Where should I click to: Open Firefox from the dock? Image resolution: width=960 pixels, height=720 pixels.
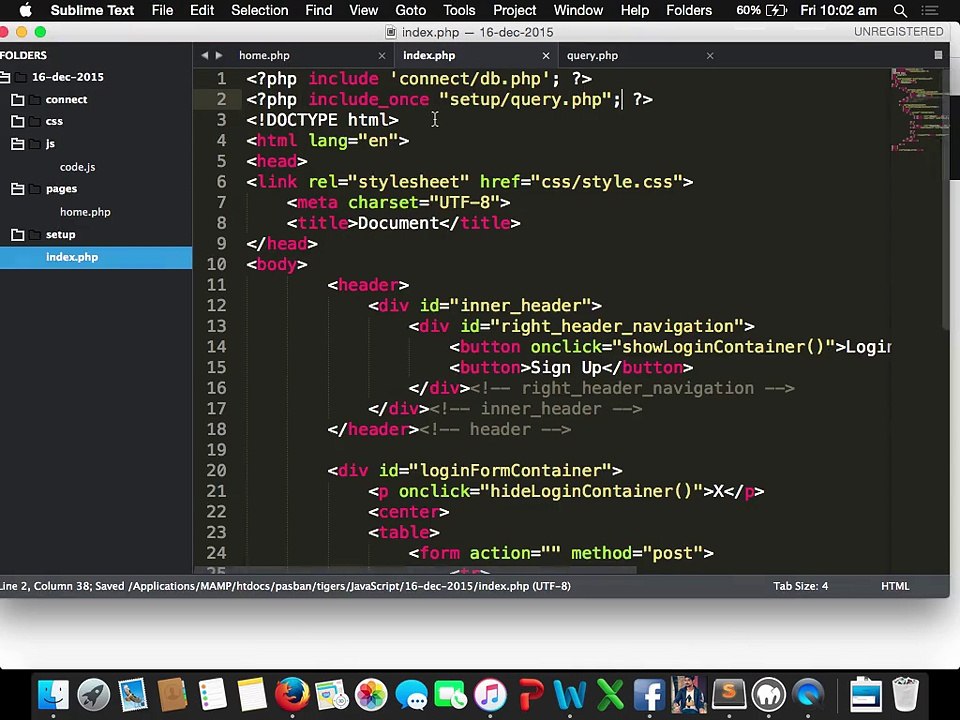click(x=292, y=694)
